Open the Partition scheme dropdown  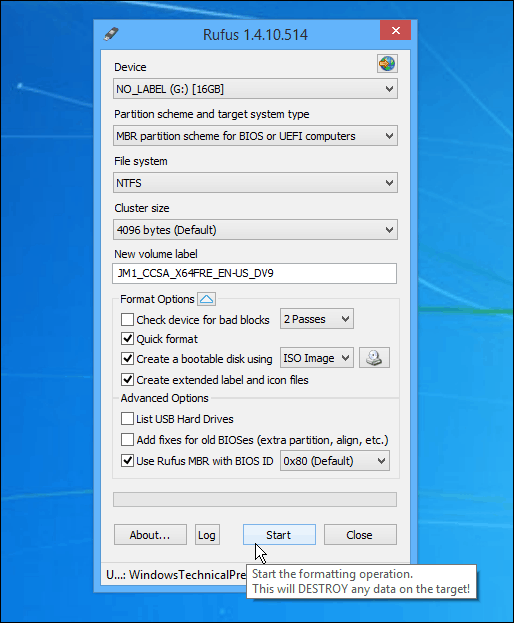pyautogui.click(x=255, y=136)
